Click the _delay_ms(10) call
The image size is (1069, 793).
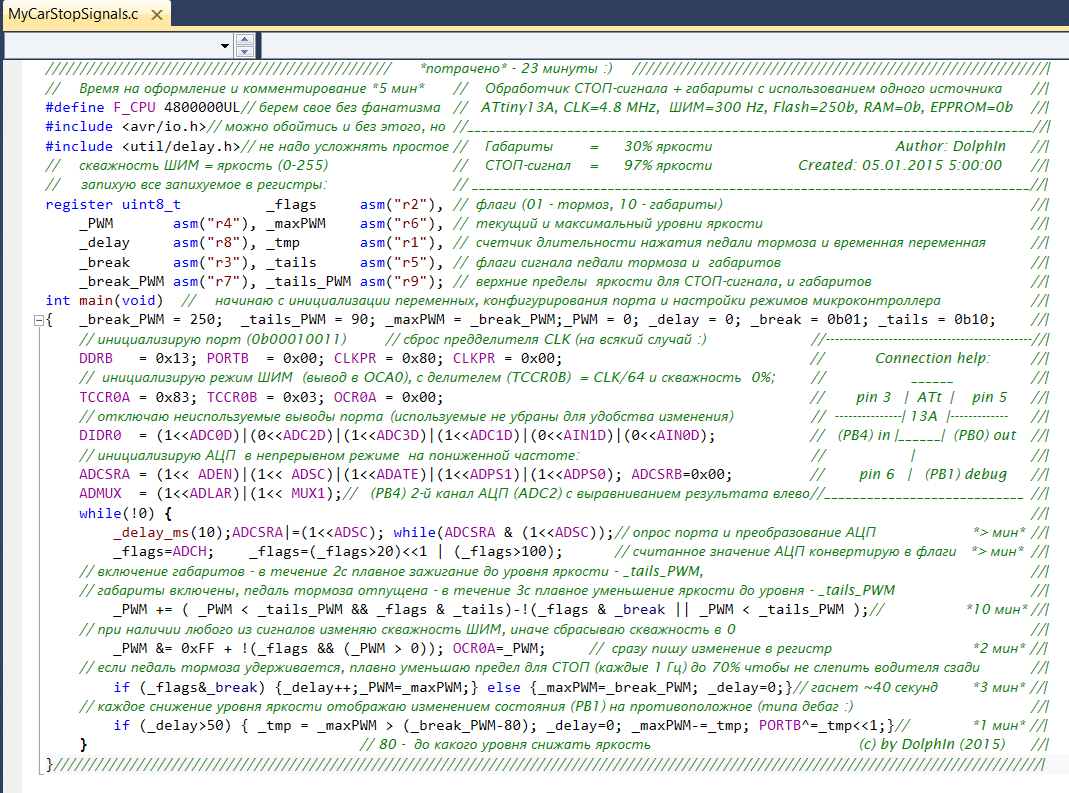[x=169, y=532]
